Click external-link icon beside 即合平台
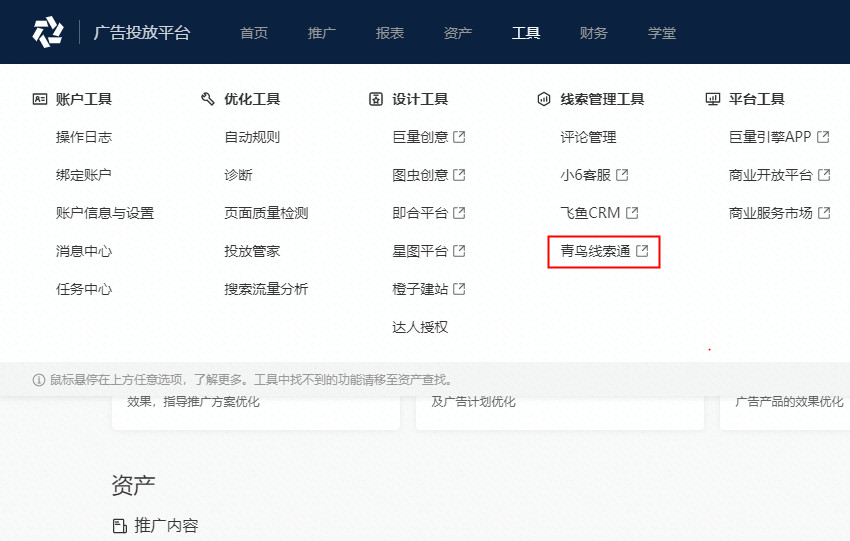The image size is (850, 541). pyautogui.click(x=459, y=213)
